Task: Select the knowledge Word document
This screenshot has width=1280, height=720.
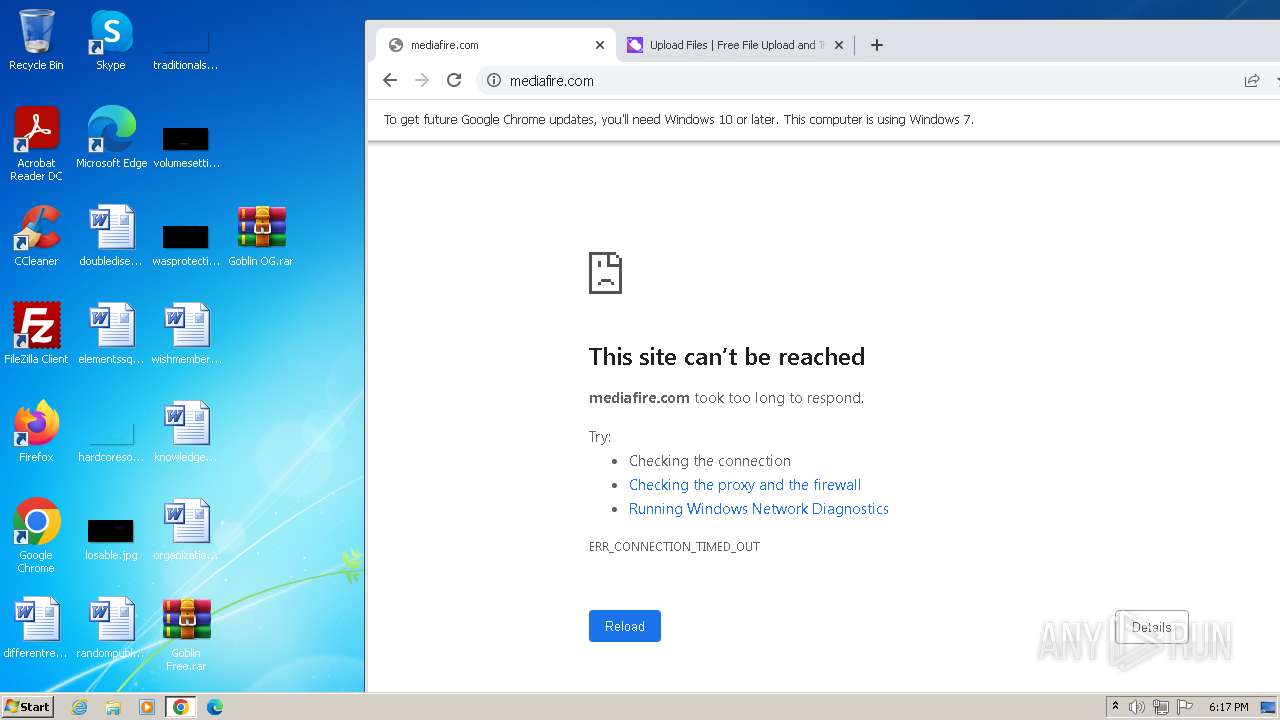Action: 186,431
